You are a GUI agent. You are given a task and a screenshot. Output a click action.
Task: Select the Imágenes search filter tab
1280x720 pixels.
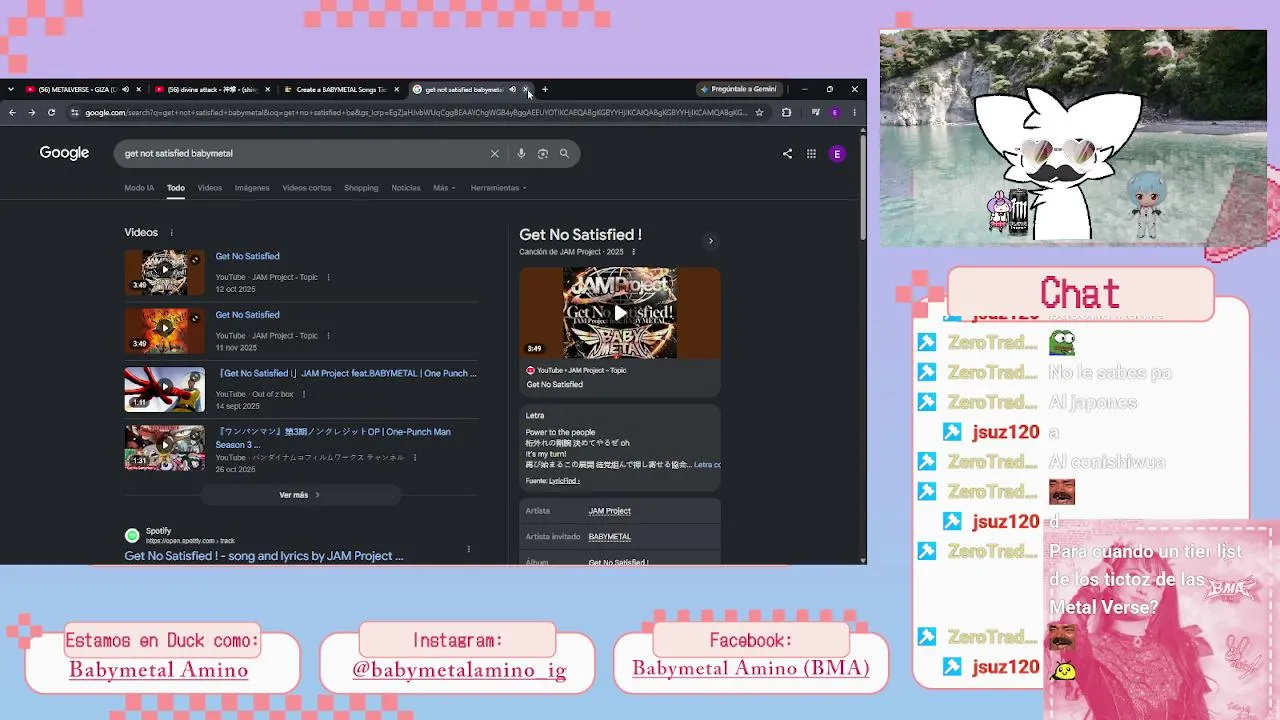pos(252,188)
